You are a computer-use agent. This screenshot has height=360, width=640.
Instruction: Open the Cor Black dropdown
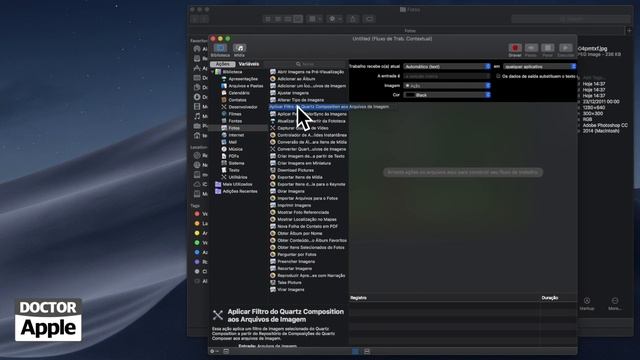447,95
